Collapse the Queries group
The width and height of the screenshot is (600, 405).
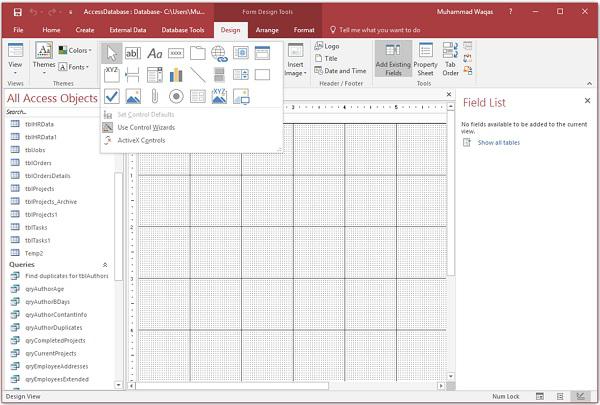coord(105,264)
